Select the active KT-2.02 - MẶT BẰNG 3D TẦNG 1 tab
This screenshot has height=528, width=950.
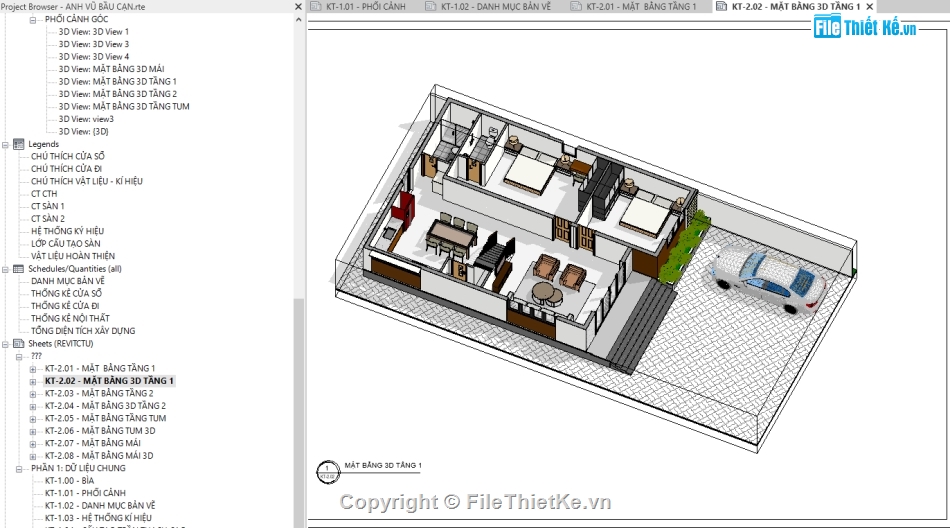pos(796,6)
